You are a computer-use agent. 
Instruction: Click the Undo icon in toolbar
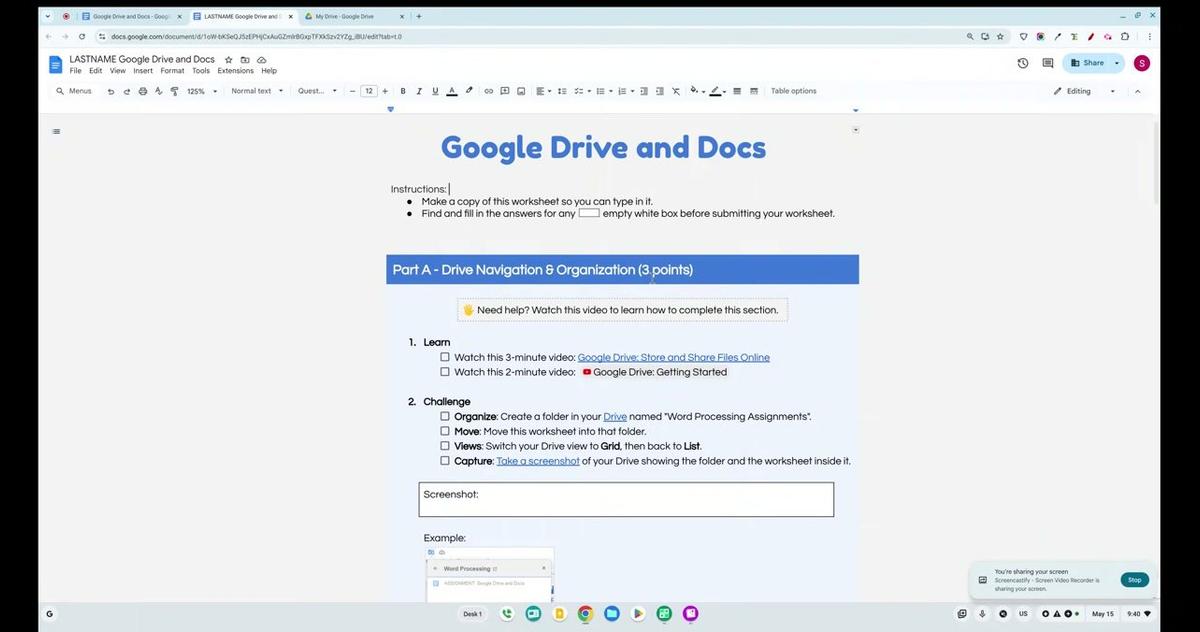111,91
